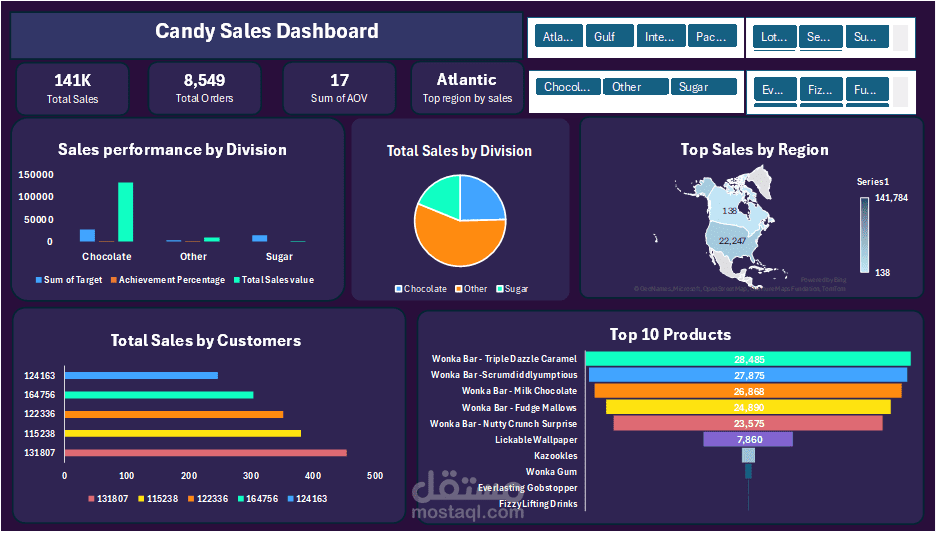This screenshot has width=936, height=533.
Task: Select the 17 Sum of AOV card
Action: pos(339,88)
